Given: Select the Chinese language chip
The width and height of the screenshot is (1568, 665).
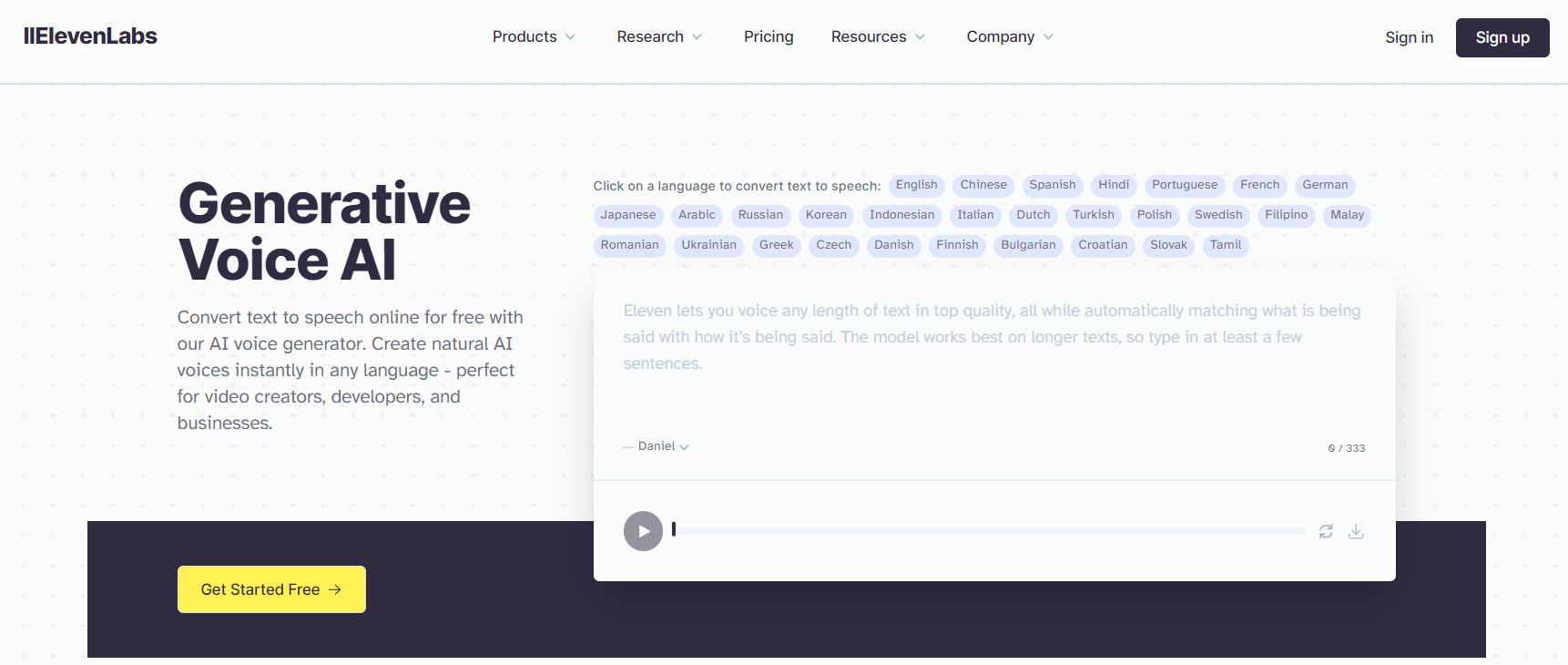Looking at the screenshot, I should 983,185.
